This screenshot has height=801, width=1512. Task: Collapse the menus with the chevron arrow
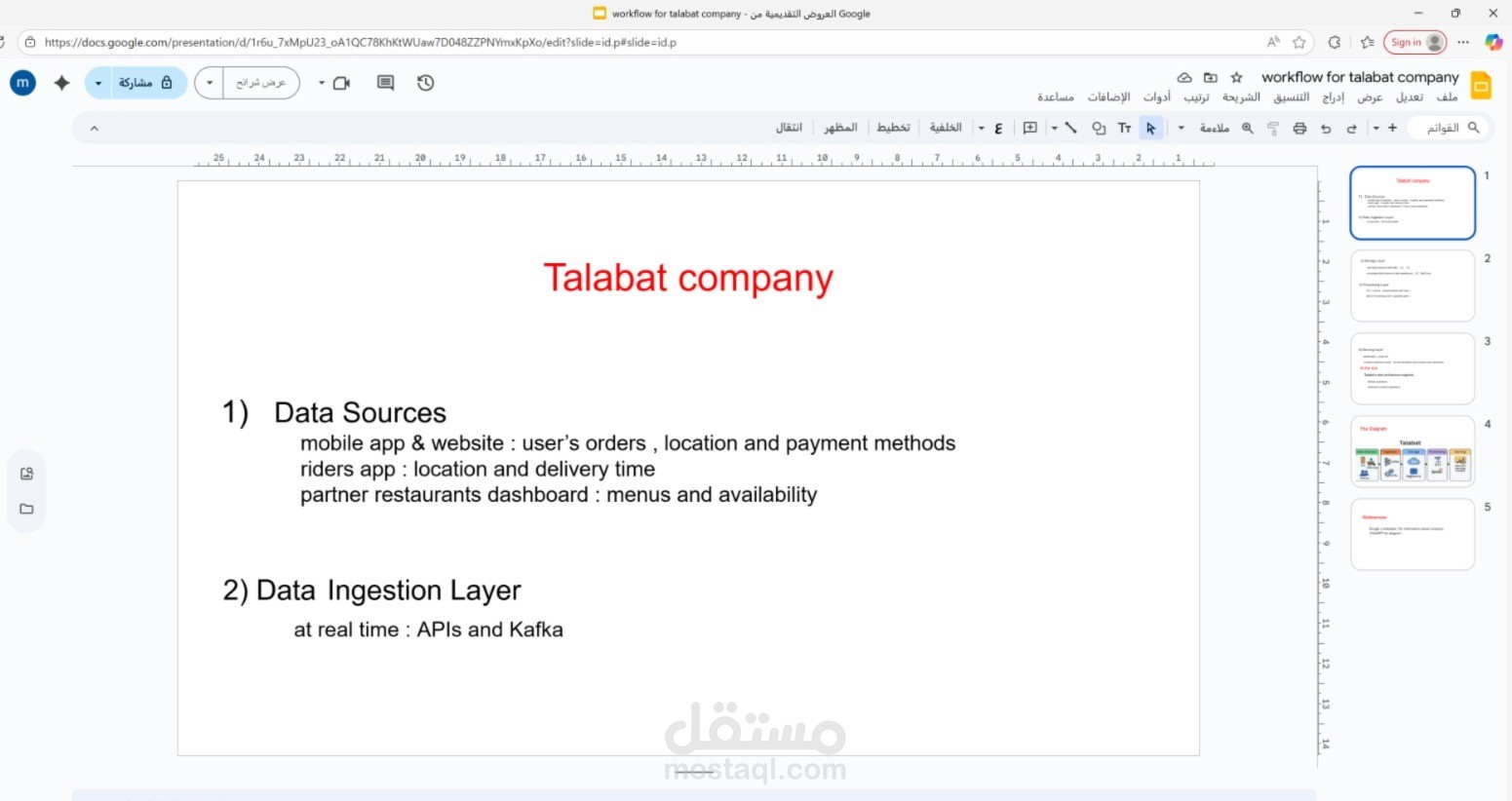(x=94, y=128)
